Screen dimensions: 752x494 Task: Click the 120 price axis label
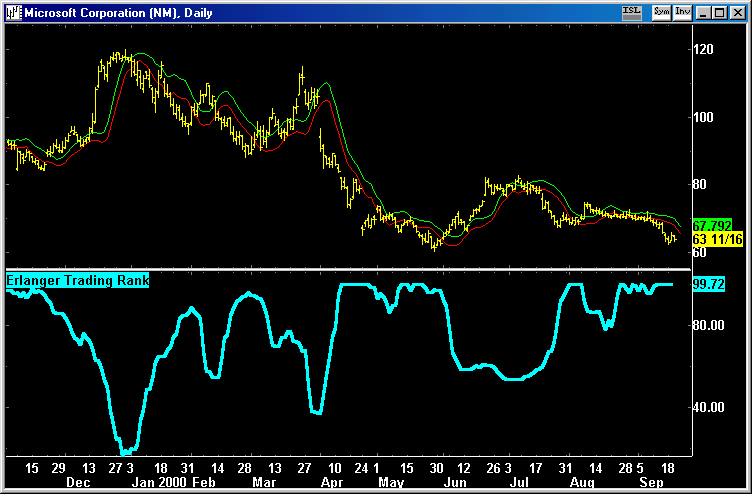703,49
